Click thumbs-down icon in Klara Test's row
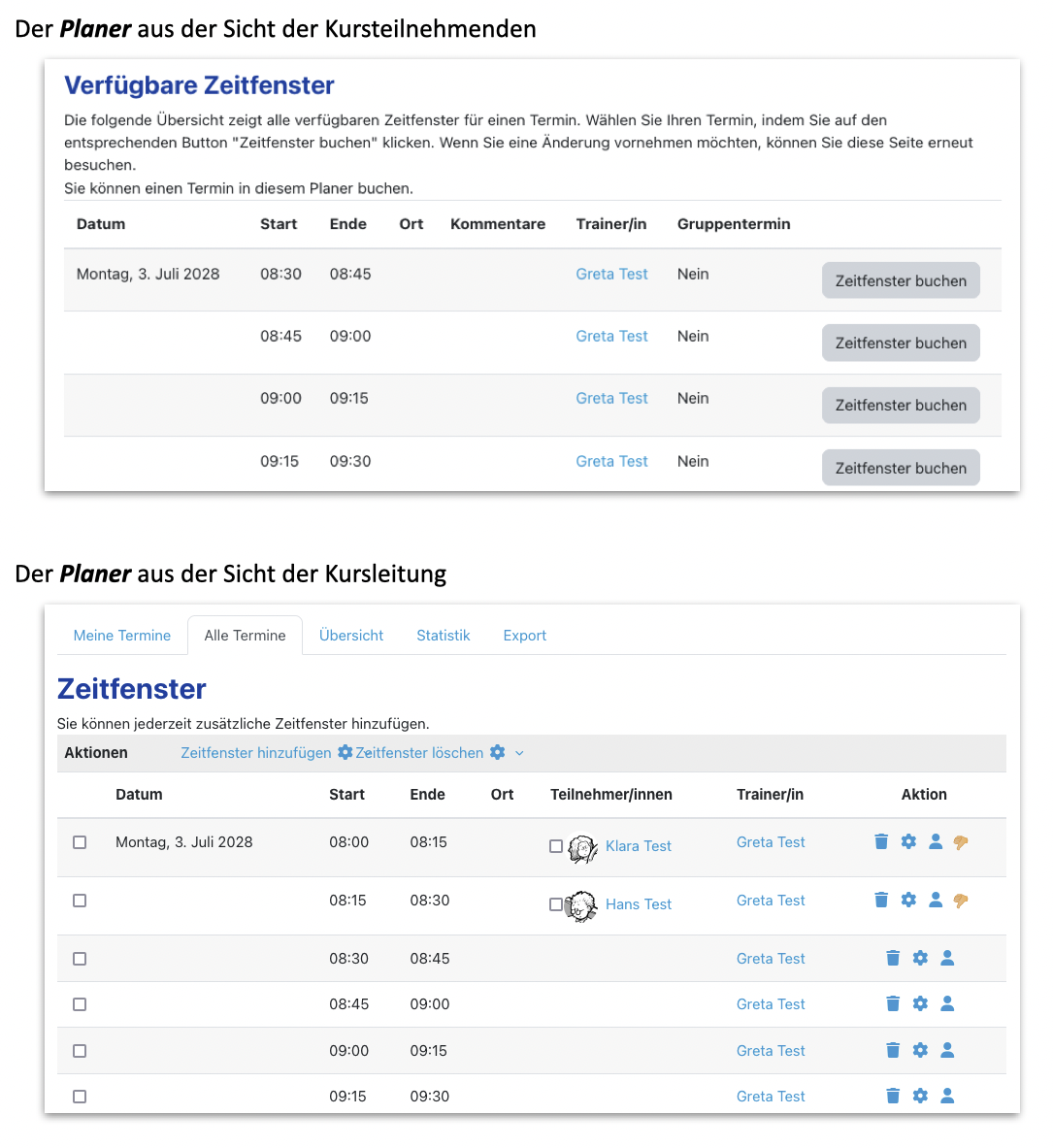1053x1148 pixels. (961, 842)
